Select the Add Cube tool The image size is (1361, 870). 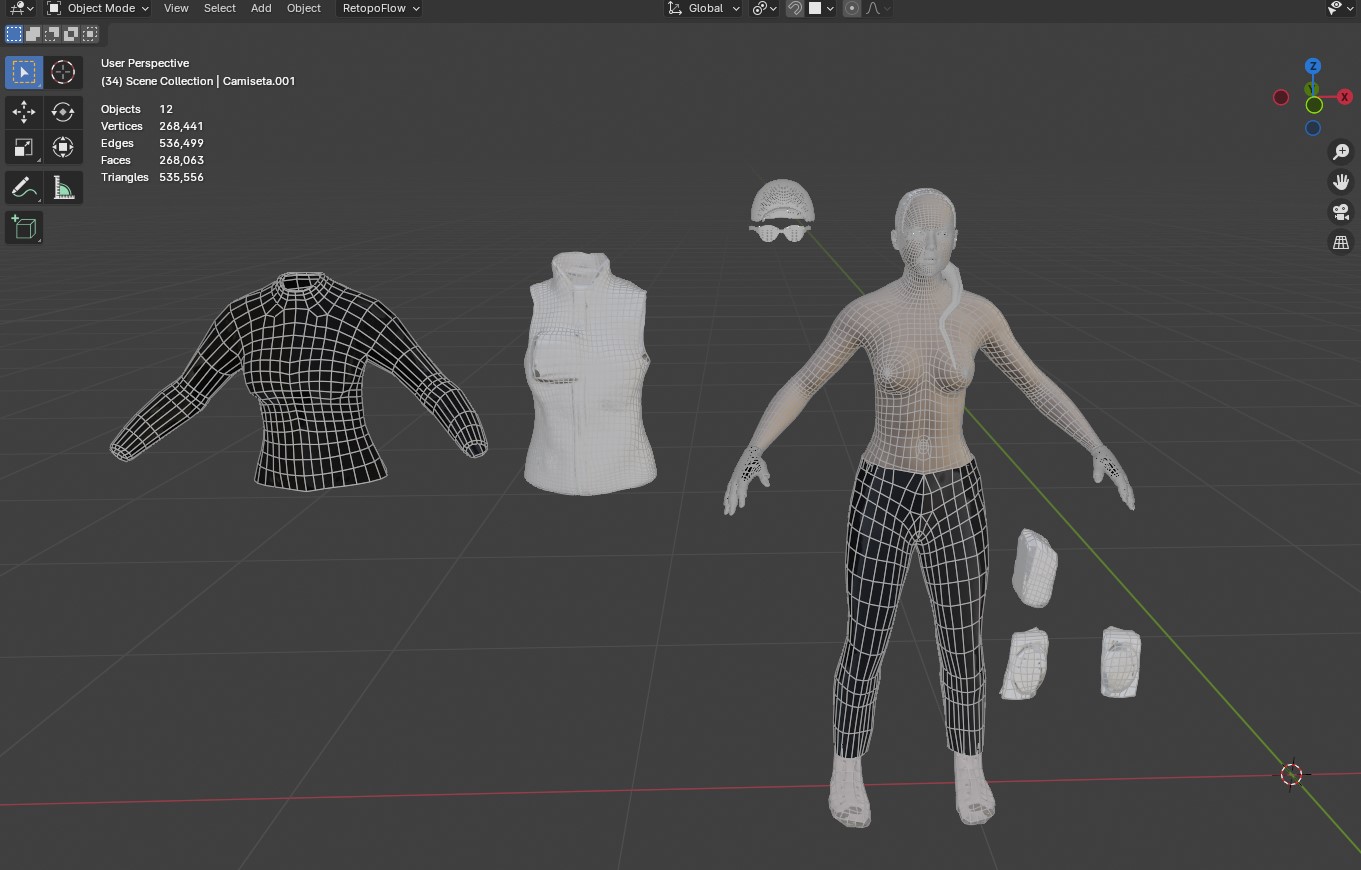coord(23,227)
